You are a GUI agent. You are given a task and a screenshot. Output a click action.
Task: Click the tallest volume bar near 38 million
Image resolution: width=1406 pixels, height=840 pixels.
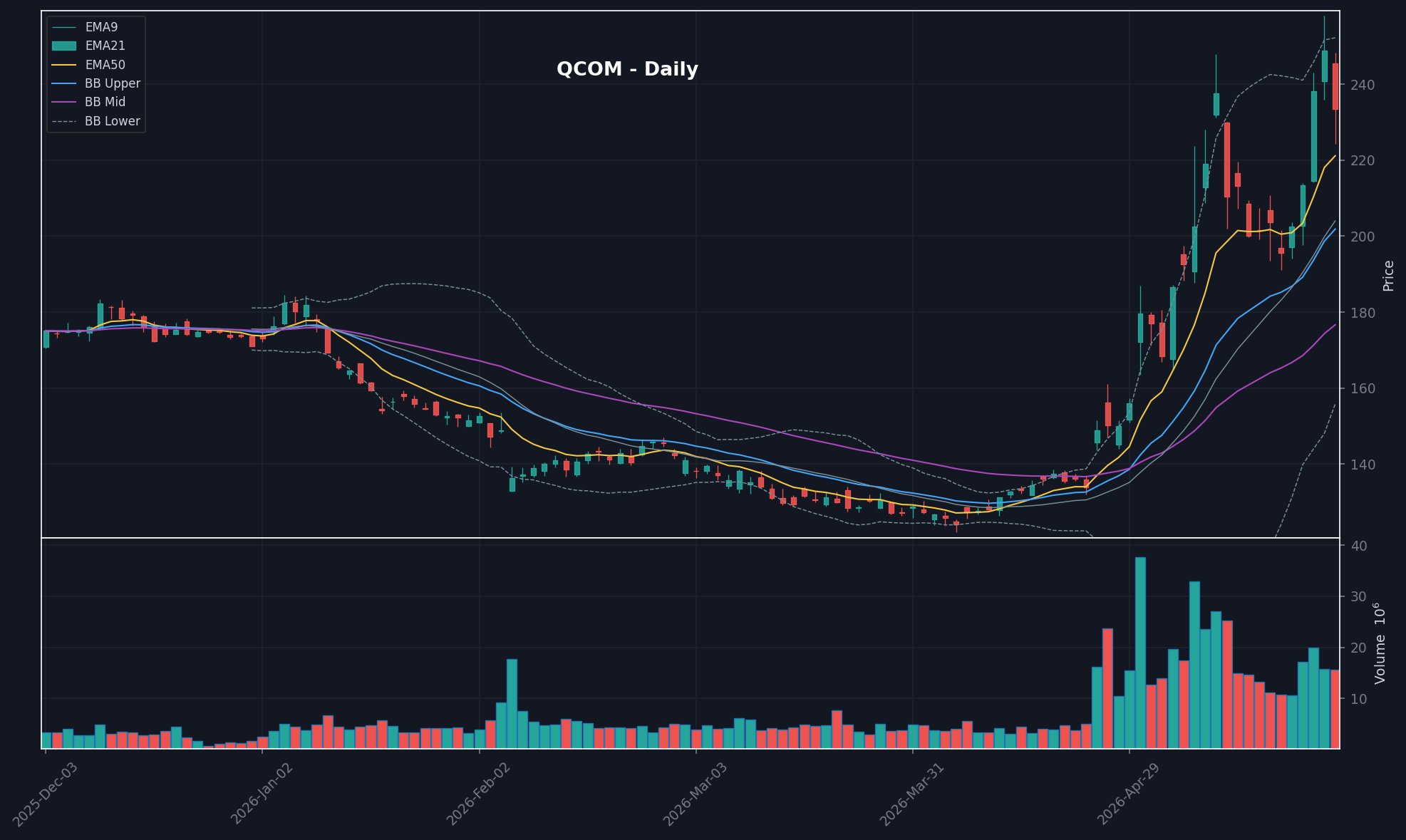coord(1140,653)
